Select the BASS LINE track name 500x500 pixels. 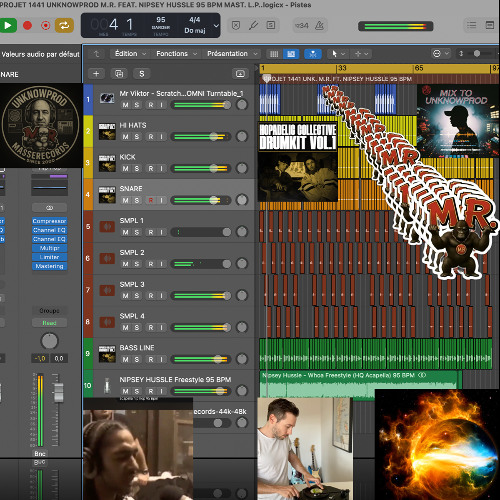click(137, 348)
